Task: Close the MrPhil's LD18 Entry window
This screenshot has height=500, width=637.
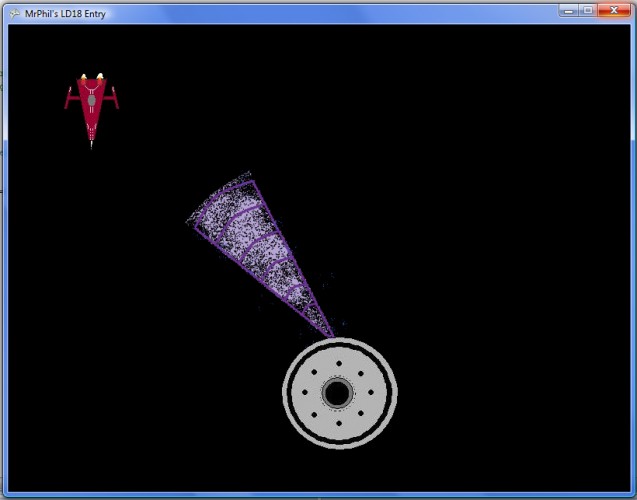Action: (x=614, y=11)
